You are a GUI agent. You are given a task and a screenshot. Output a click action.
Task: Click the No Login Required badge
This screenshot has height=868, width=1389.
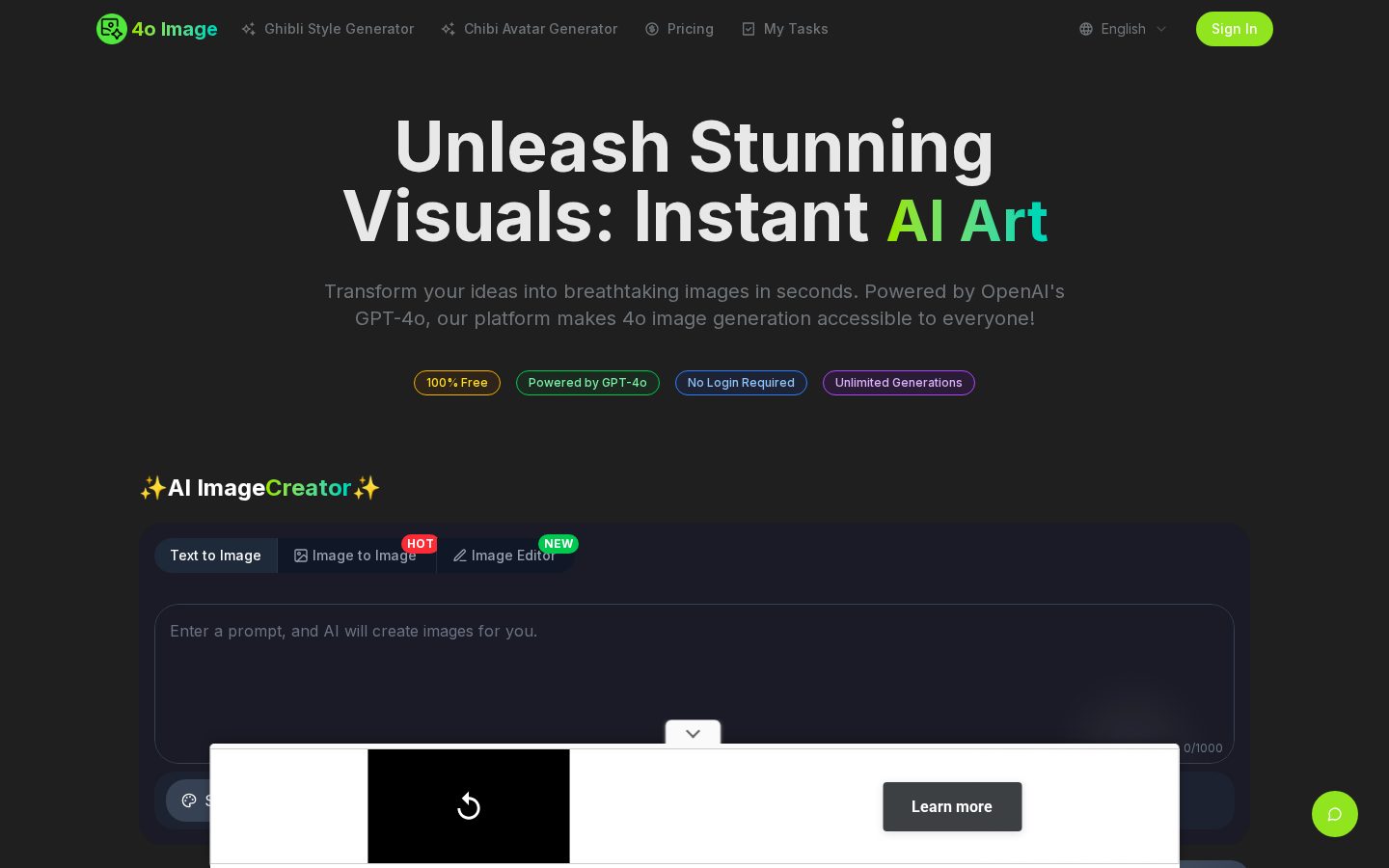[741, 383]
